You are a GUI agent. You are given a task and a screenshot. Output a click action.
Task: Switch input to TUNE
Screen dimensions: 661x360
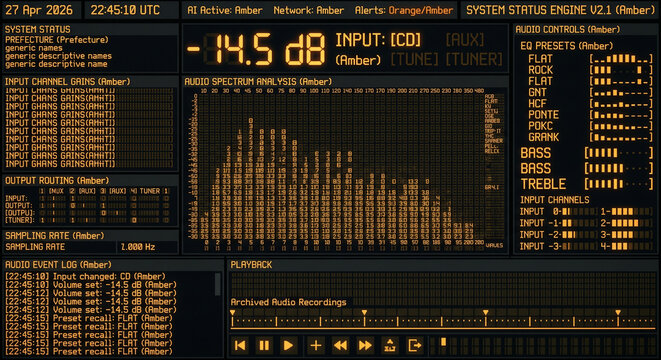pyautogui.click(x=414, y=59)
